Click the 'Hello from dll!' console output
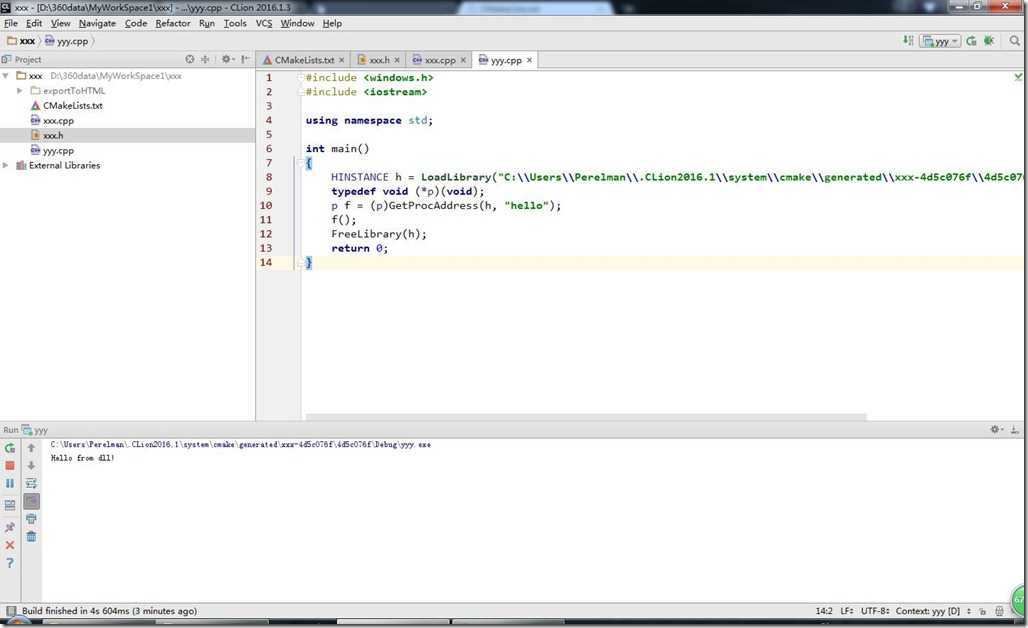The width and height of the screenshot is (1028, 628). coord(83,458)
